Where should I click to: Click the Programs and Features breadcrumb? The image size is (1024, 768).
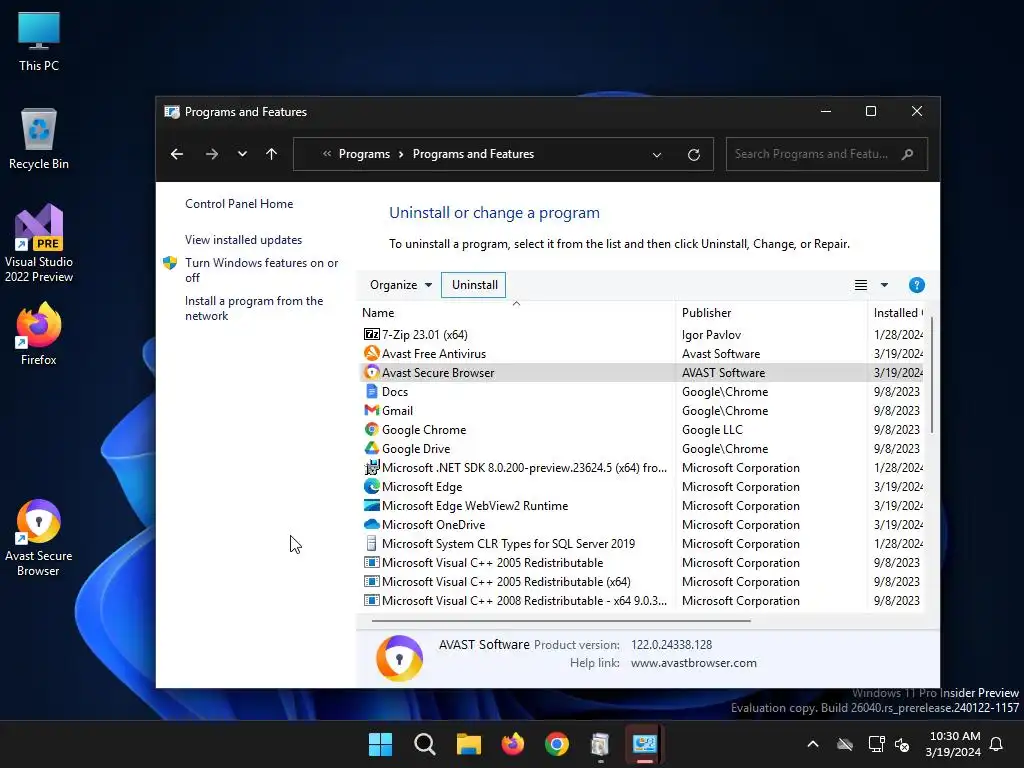pyautogui.click(x=473, y=154)
